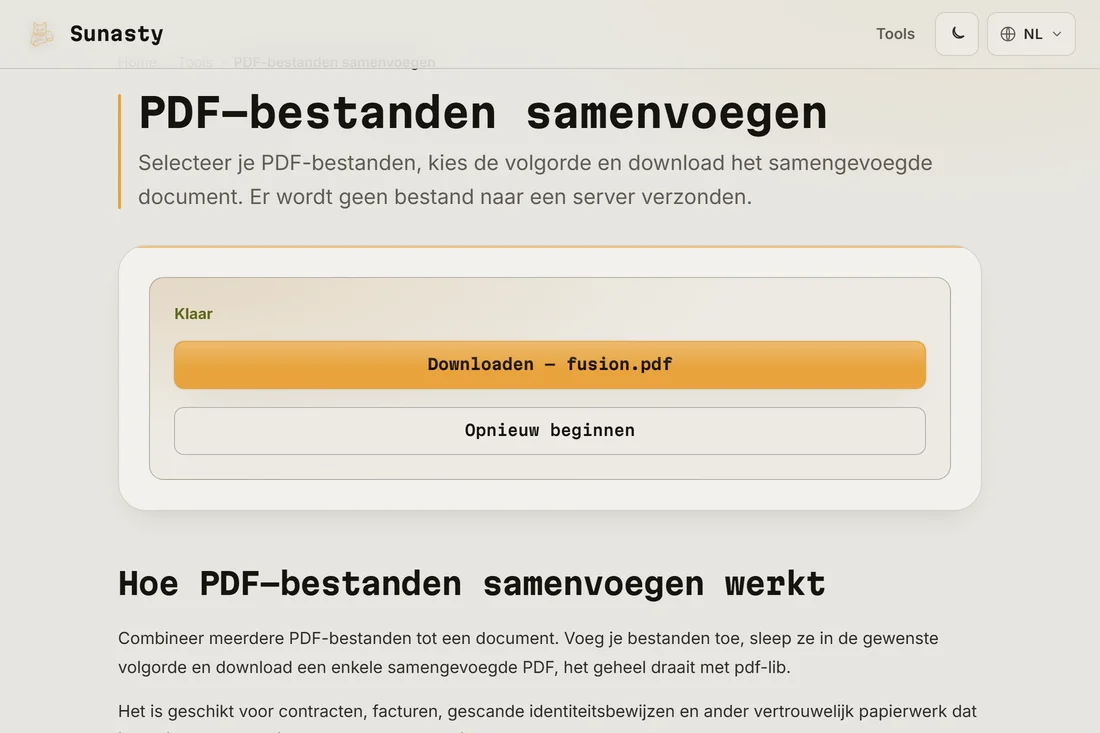1100x733 pixels.
Task: Click the Sunasty cat logo icon
Action: coord(41,34)
